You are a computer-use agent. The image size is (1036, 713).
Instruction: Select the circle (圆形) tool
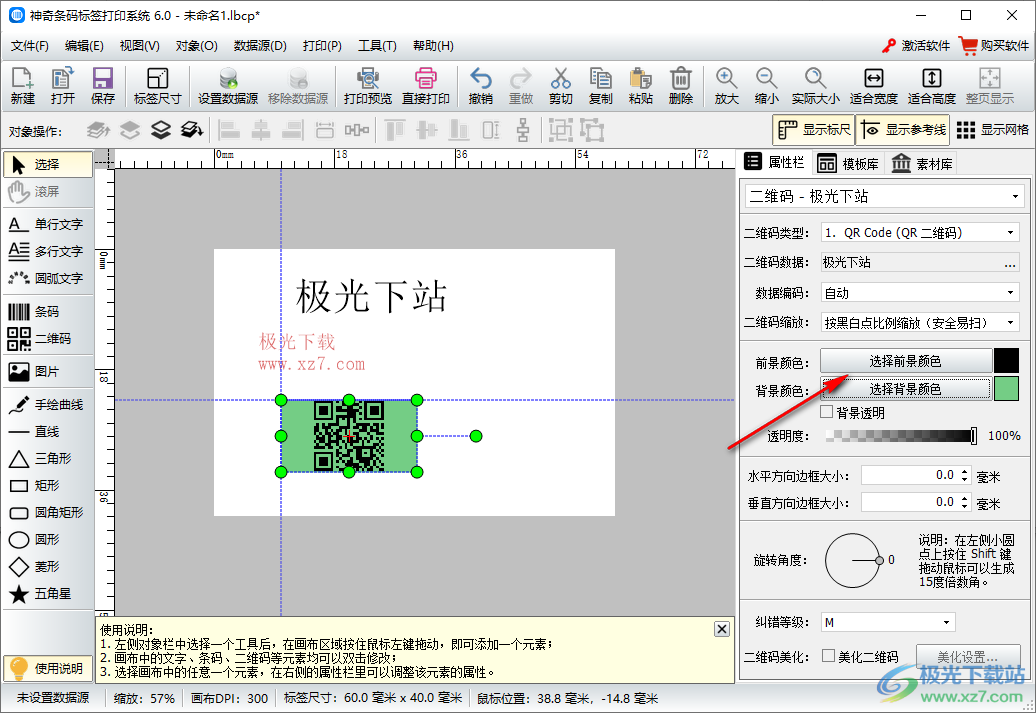48,539
